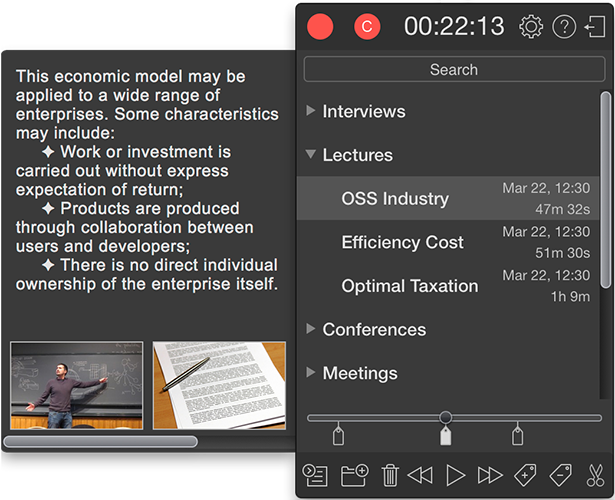
Task: Click the red record button
Action: [x=320, y=27]
